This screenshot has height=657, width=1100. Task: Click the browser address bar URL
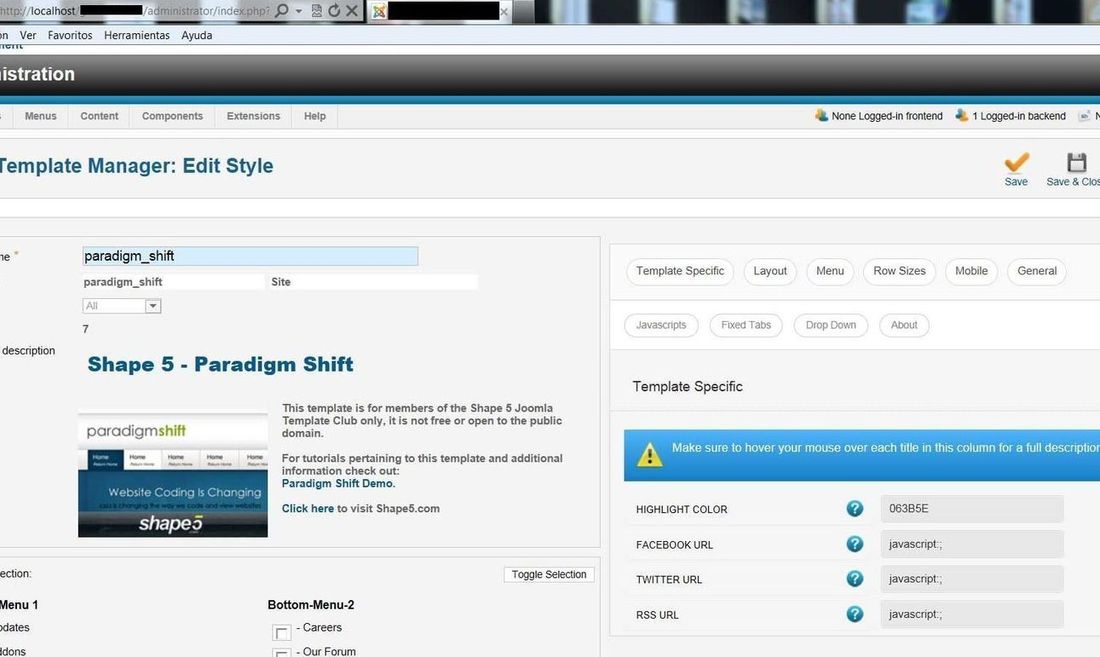[x=135, y=11]
